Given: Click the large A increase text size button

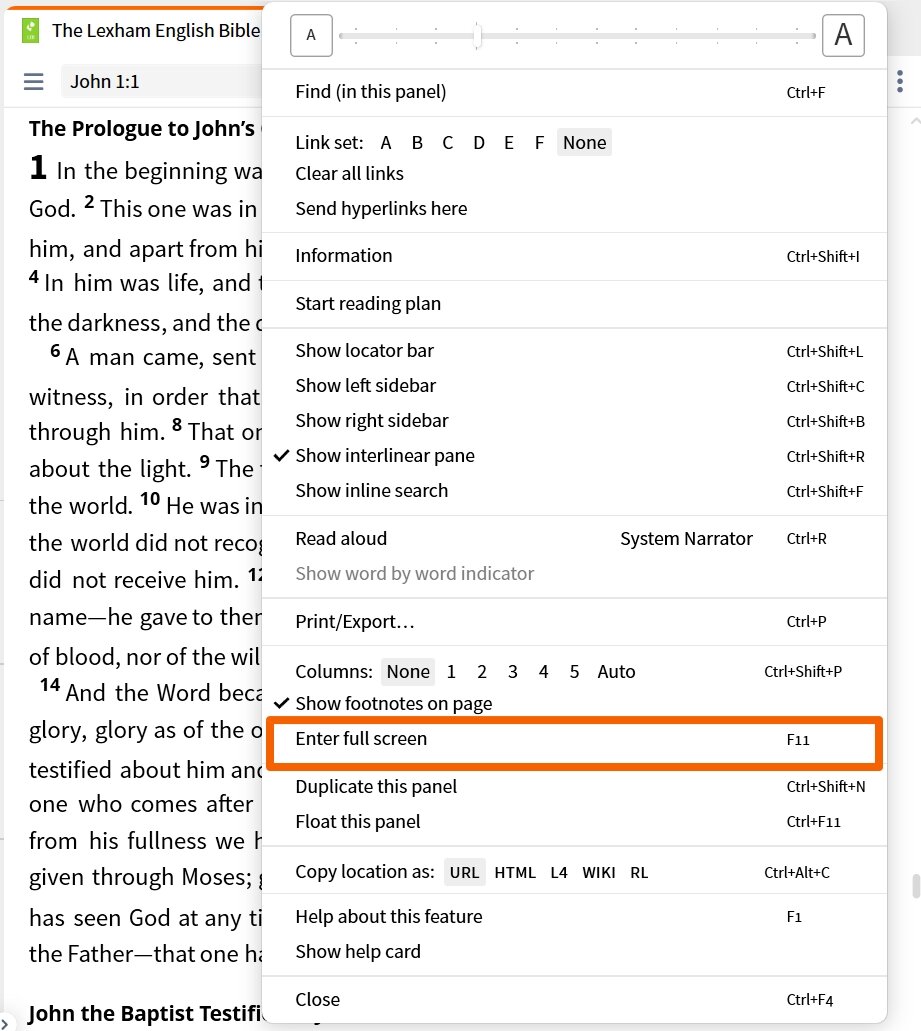Looking at the screenshot, I should pyautogui.click(x=843, y=35).
